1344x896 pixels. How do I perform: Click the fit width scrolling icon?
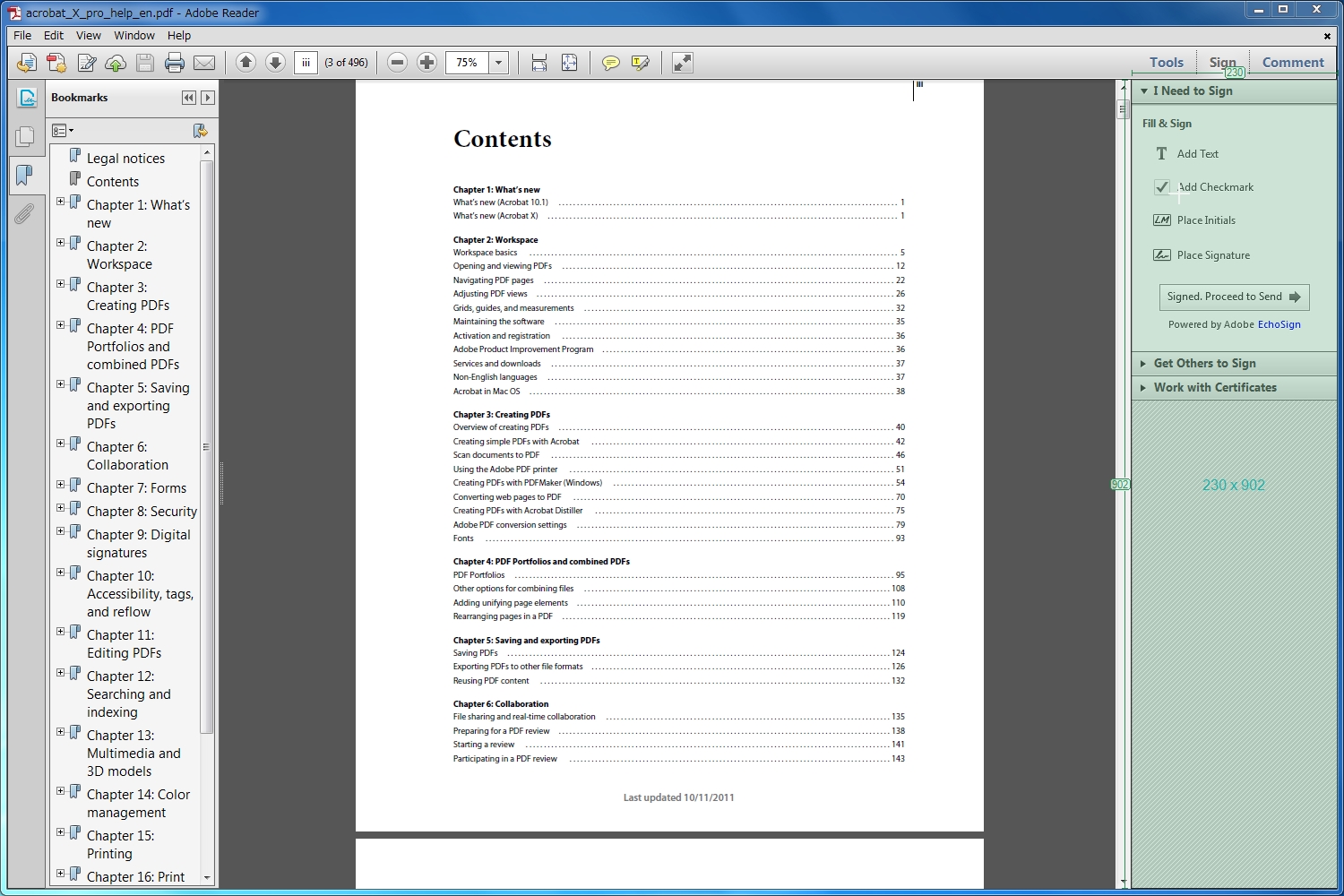[539, 63]
